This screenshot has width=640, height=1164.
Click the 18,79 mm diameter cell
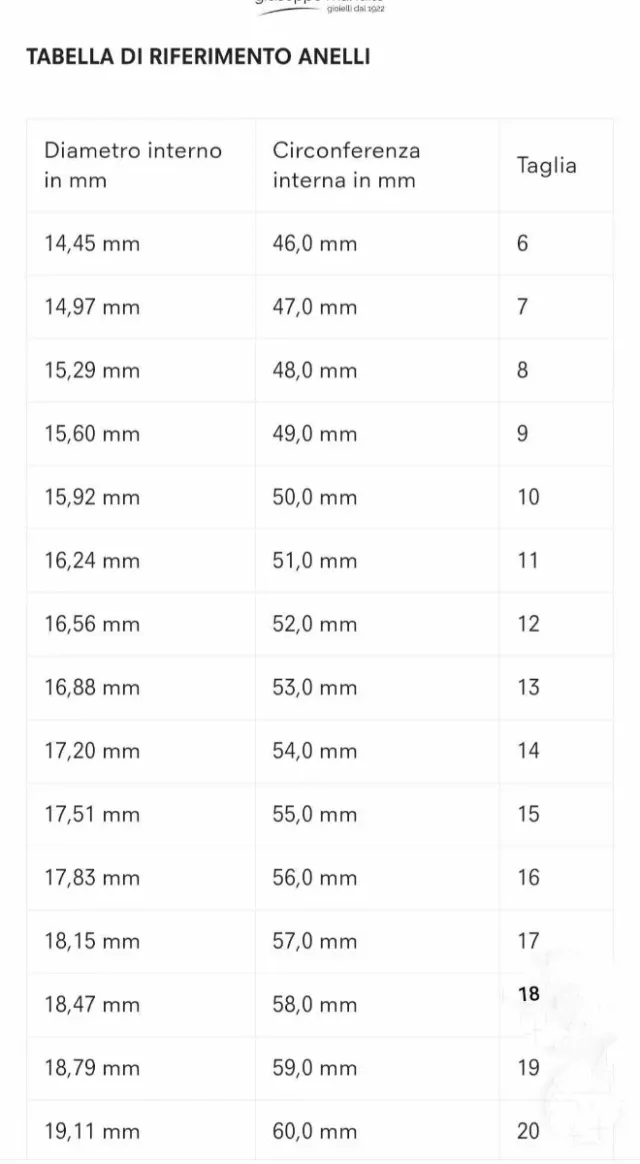click(x=92, y=1068)
